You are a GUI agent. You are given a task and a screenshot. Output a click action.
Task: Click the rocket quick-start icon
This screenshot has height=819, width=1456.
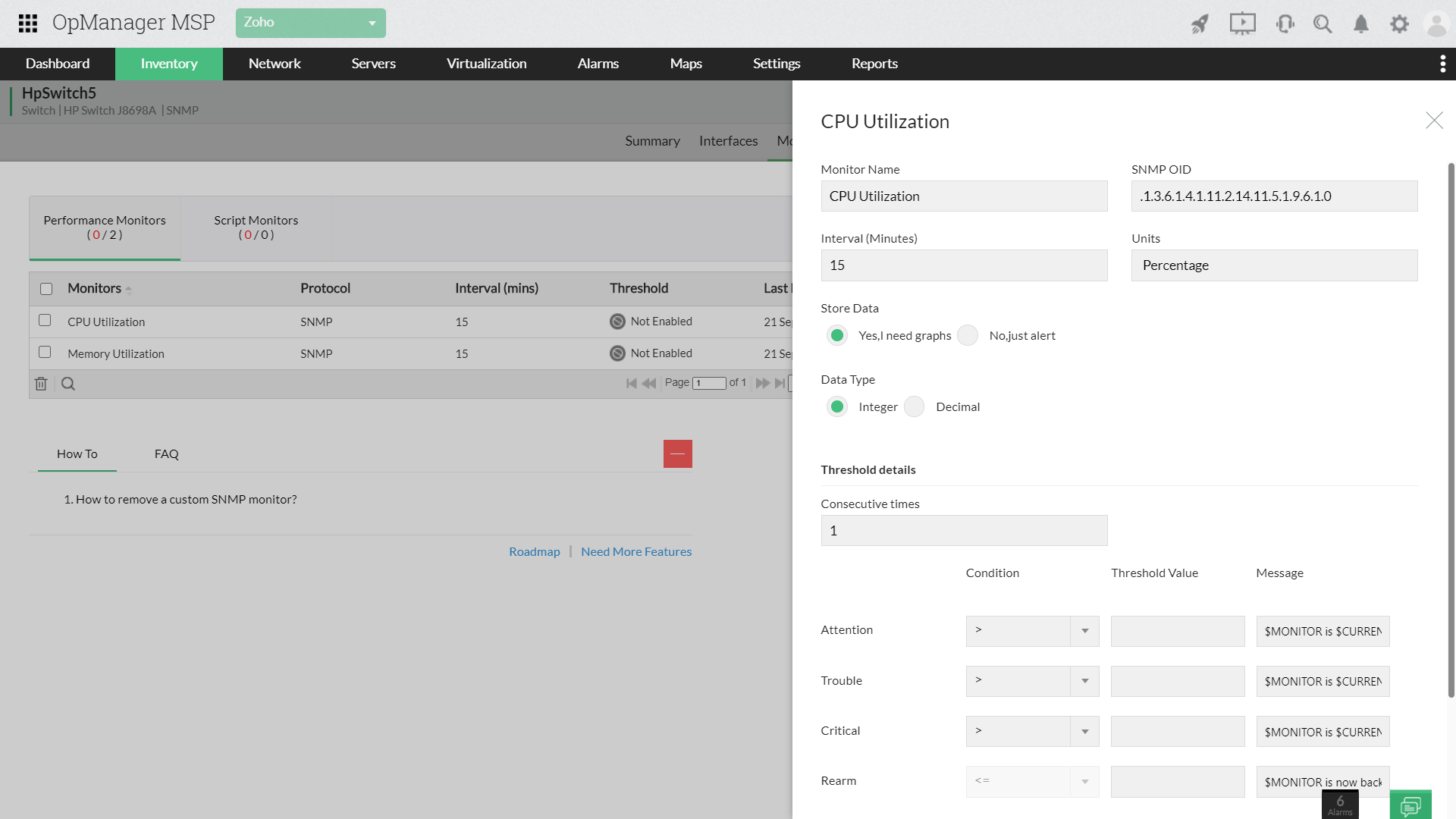[1200, 24]
